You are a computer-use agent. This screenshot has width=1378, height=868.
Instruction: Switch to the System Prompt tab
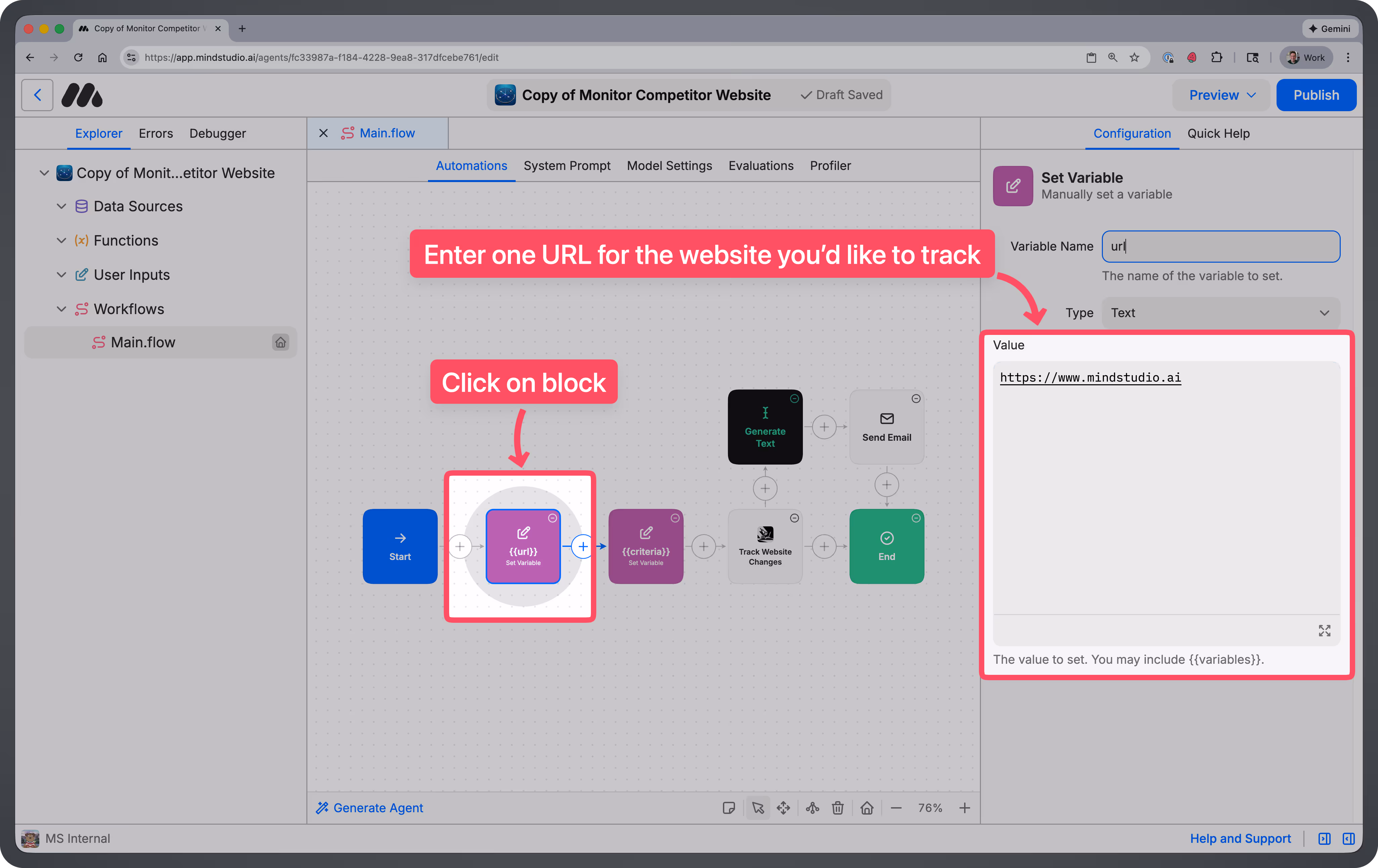567,165
